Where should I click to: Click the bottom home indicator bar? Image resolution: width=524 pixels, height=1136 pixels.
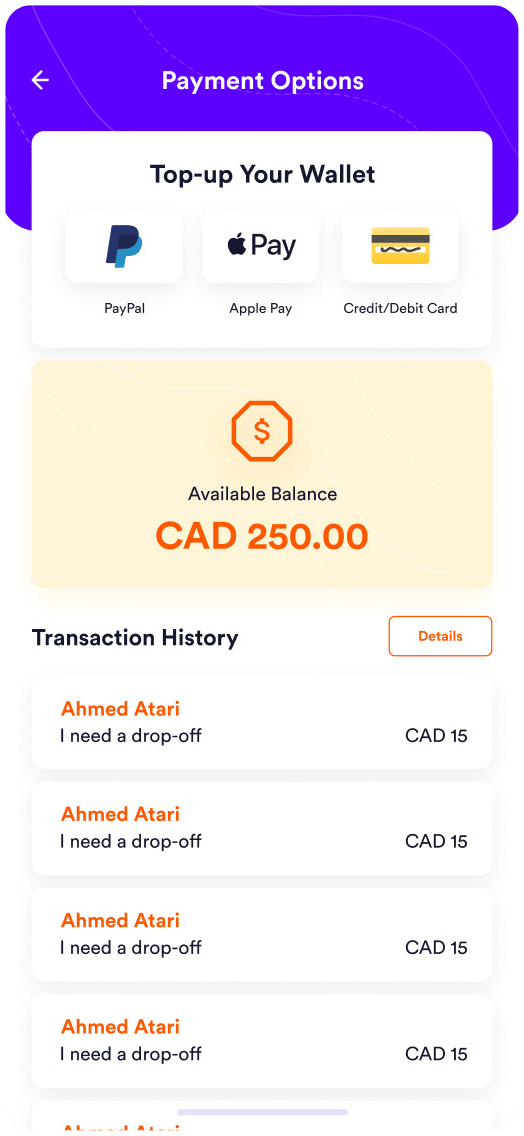(262, 1112)
